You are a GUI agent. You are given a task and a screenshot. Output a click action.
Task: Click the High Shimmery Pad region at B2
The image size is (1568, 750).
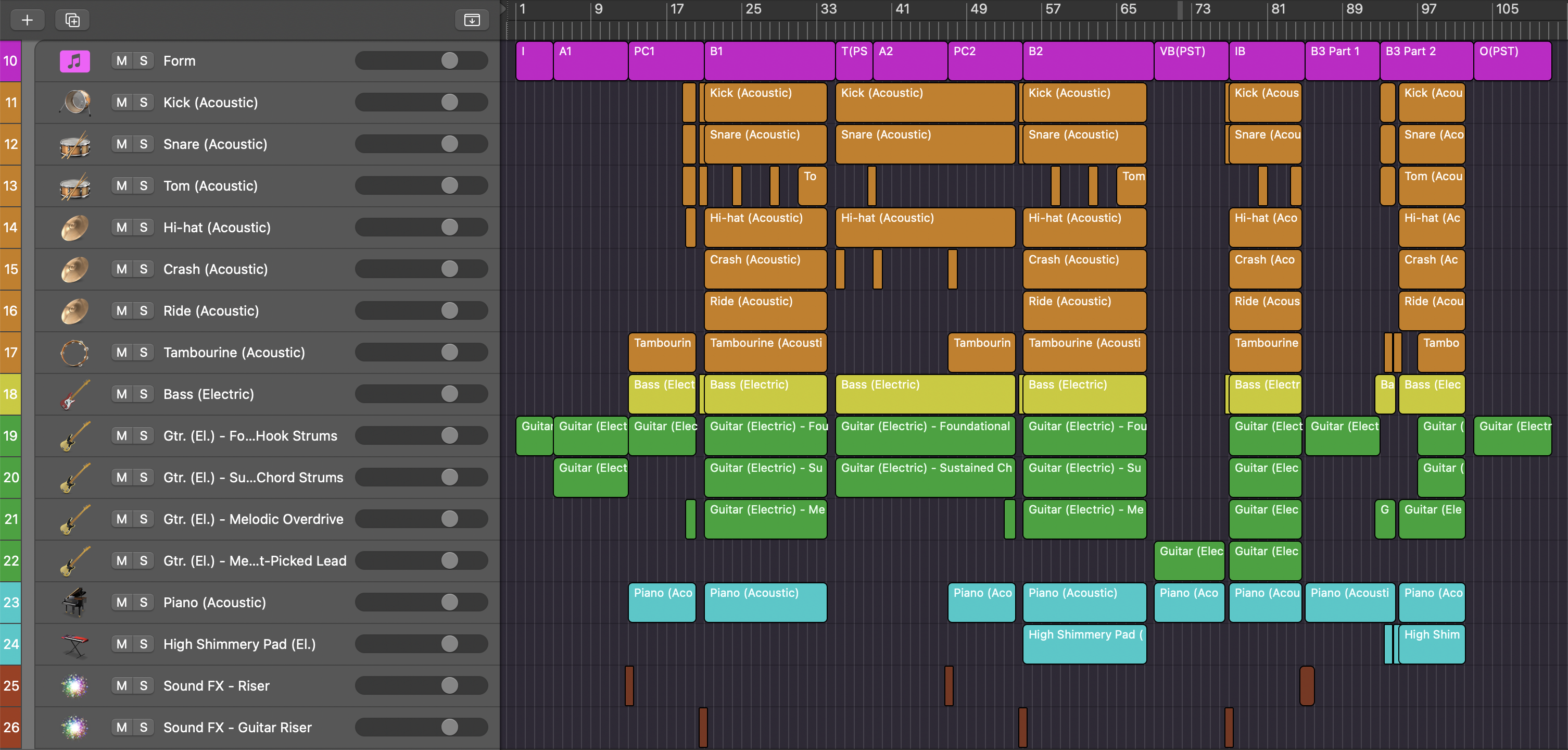pos(1084,644)
